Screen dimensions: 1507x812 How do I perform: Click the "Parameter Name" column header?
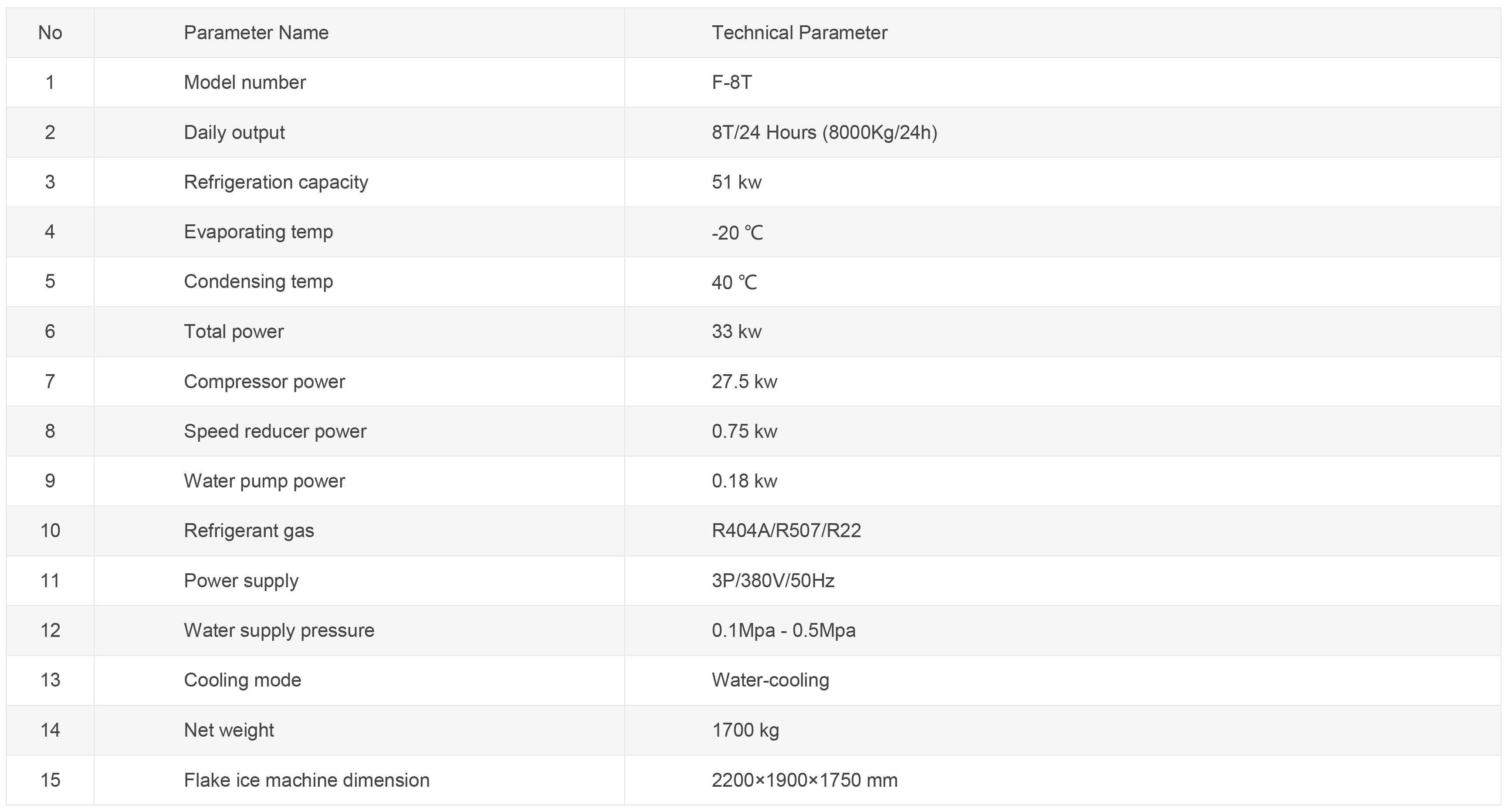click(x=256, y=33)
